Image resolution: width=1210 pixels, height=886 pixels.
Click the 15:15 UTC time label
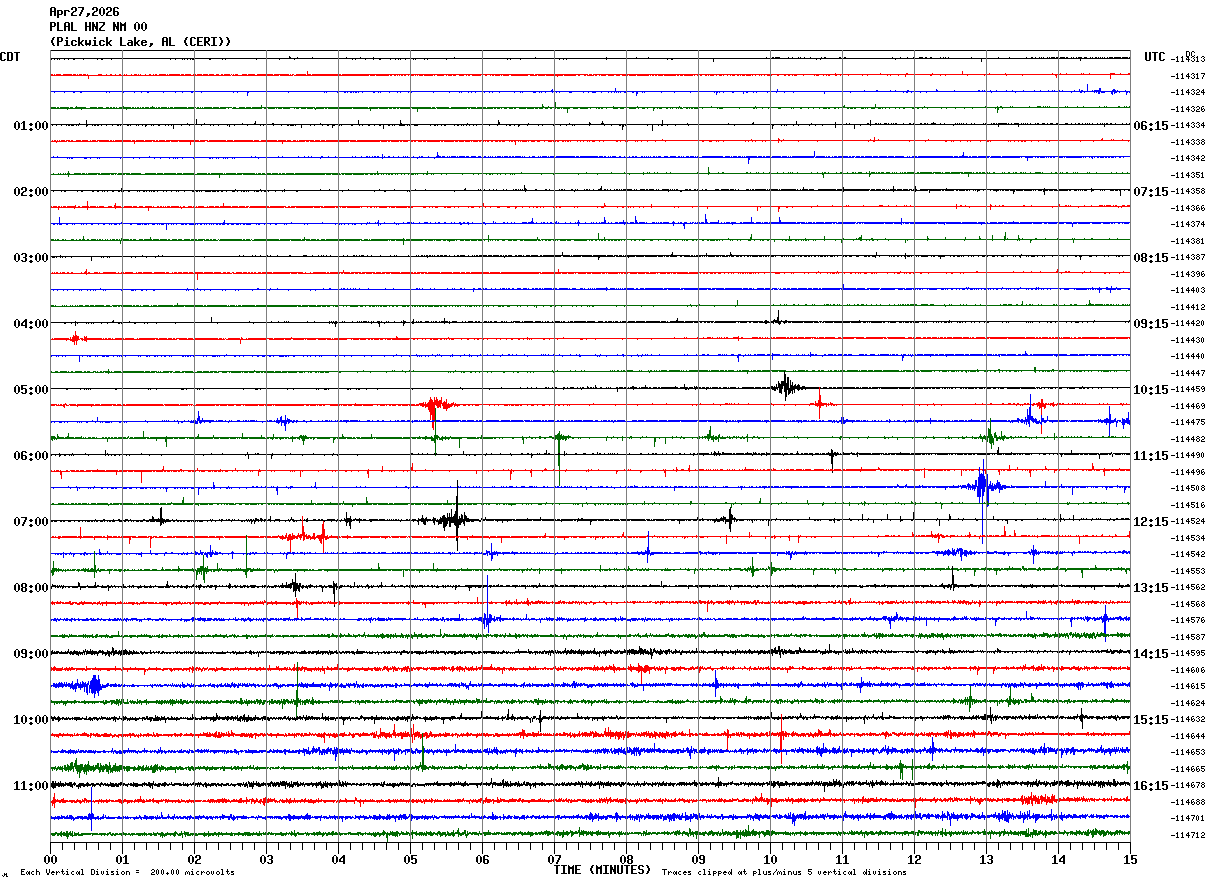click(1150, 719)
